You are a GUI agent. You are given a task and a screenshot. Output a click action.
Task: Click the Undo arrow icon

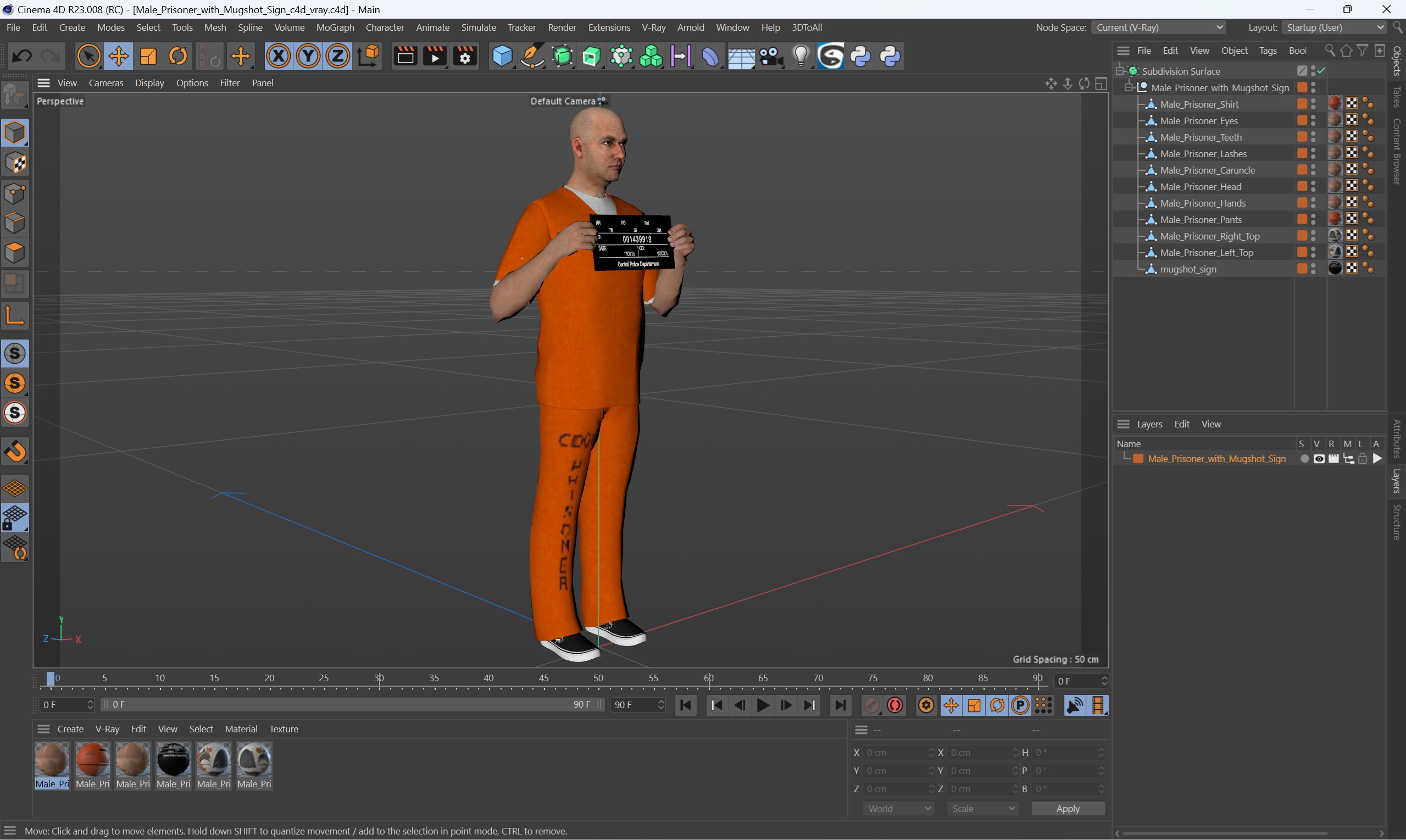point(21,56)
